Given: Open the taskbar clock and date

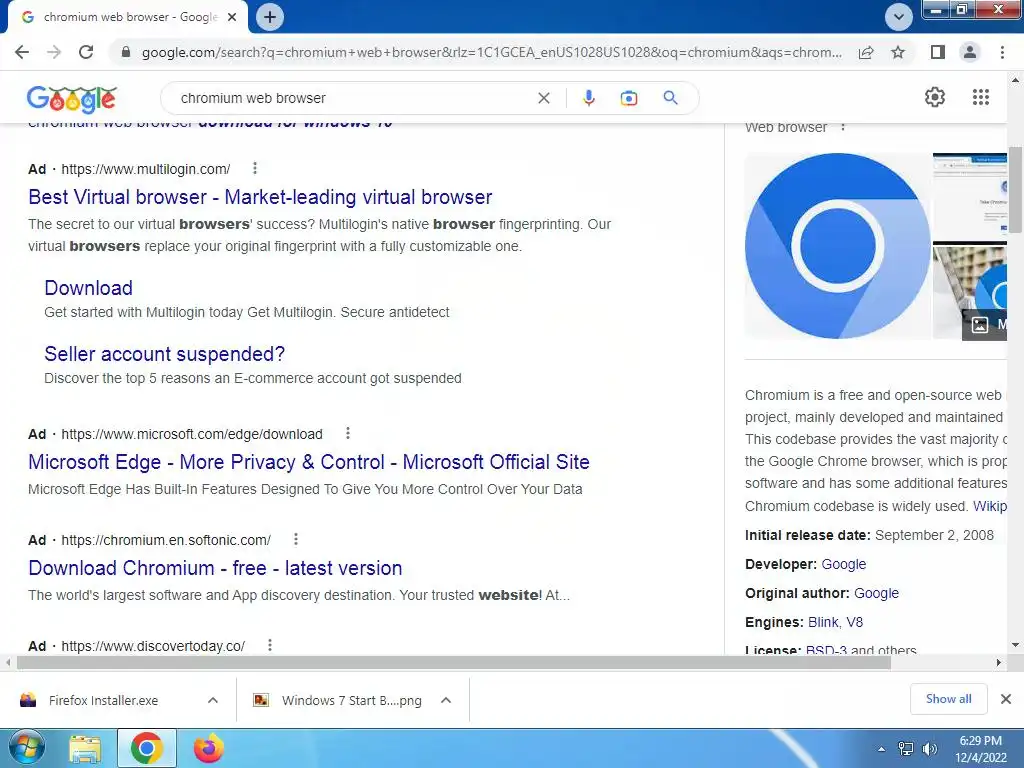Looking at the screenshot, I should point(980,749).
